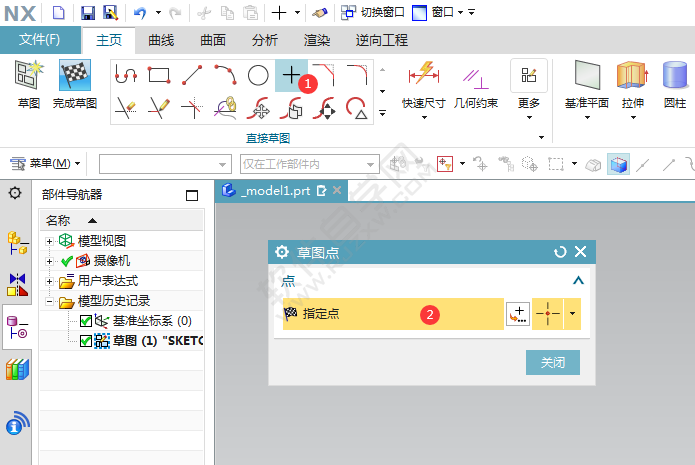Click the Undo arrow icon
The image size is (695, 465).
(140, 13)
